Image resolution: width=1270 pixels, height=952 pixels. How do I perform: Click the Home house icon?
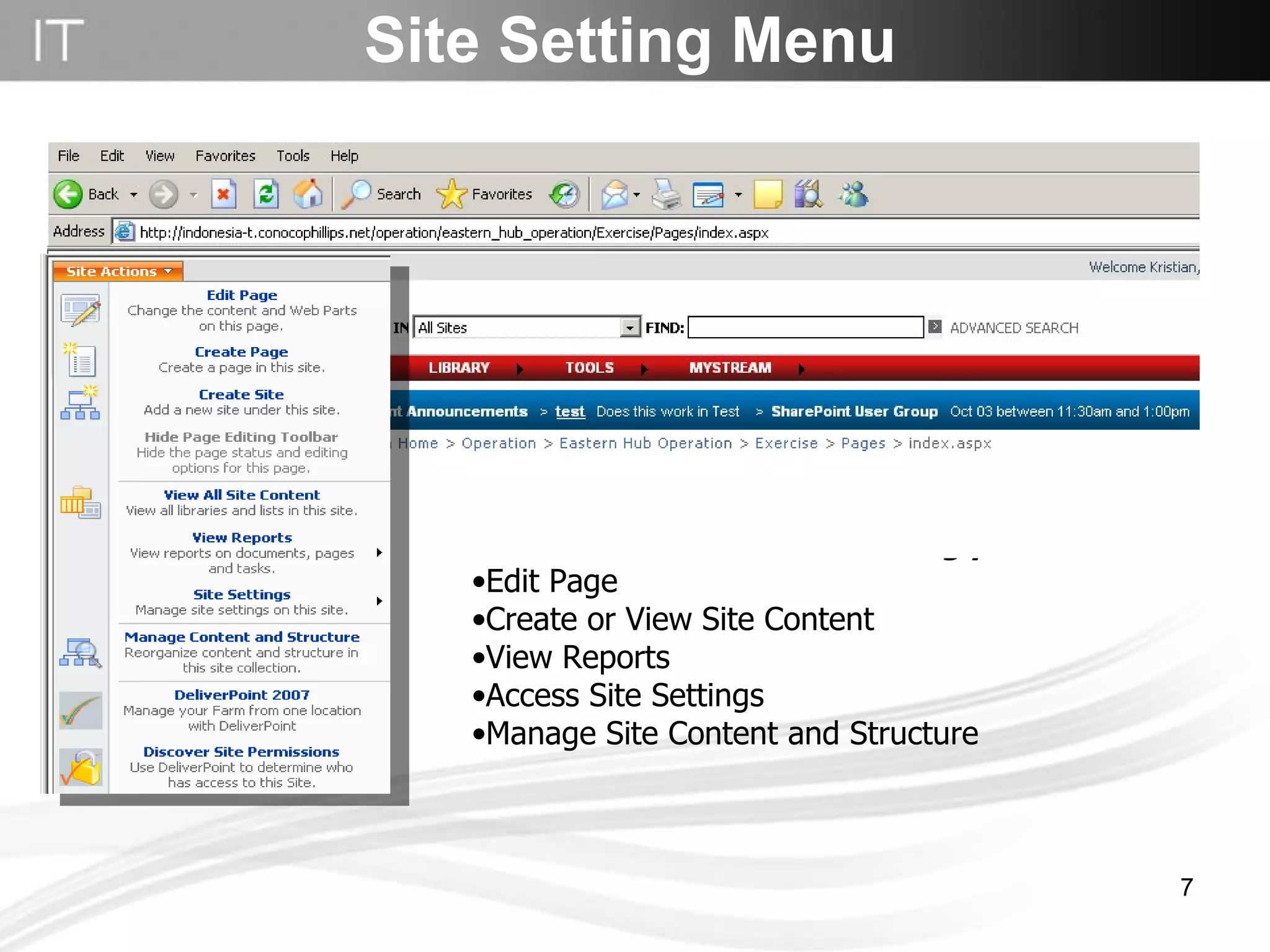click(x=308, y=195)
